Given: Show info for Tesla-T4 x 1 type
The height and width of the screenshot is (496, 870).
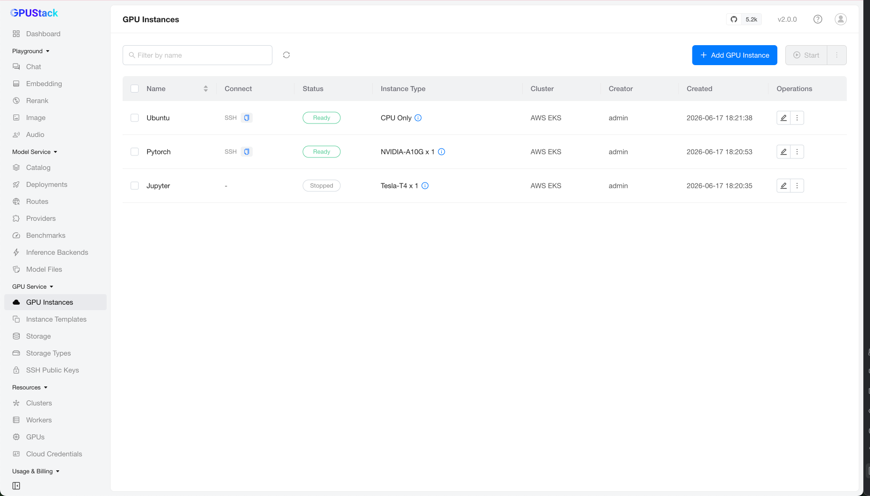Looking at the screenshot, I should (425, 186).
